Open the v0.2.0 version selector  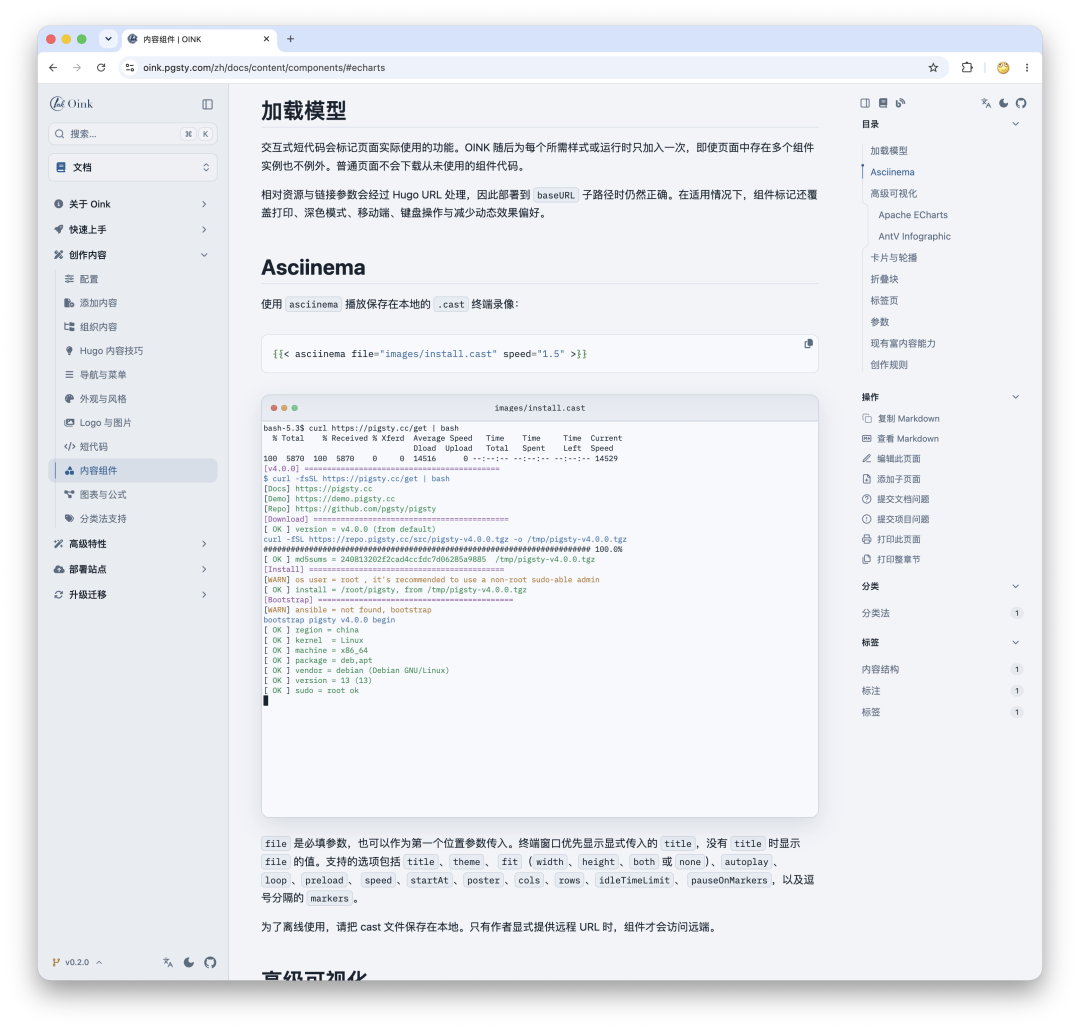click(x=77, y=962)
